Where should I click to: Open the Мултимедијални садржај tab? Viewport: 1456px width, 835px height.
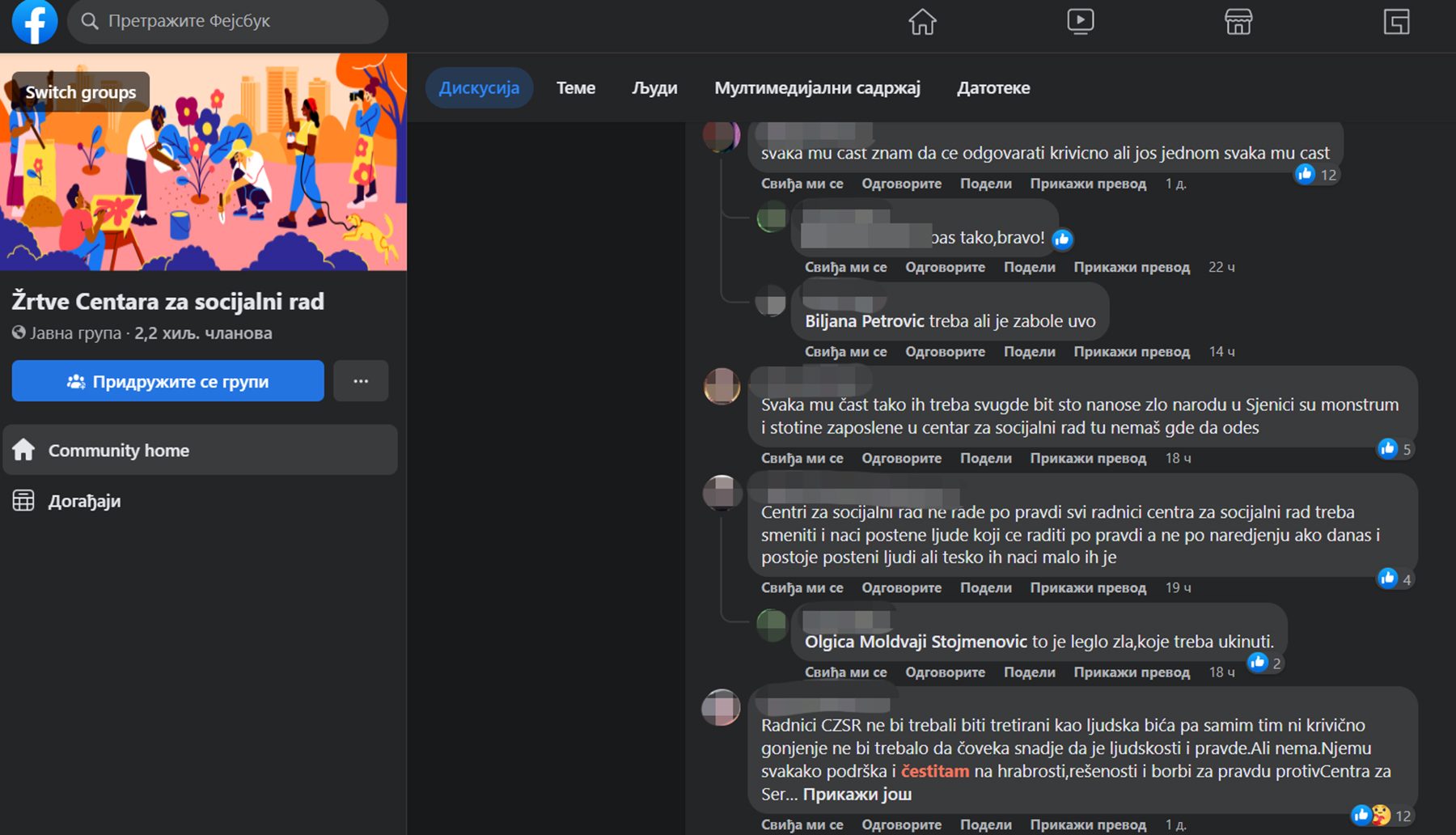click(x=817, y=87)
